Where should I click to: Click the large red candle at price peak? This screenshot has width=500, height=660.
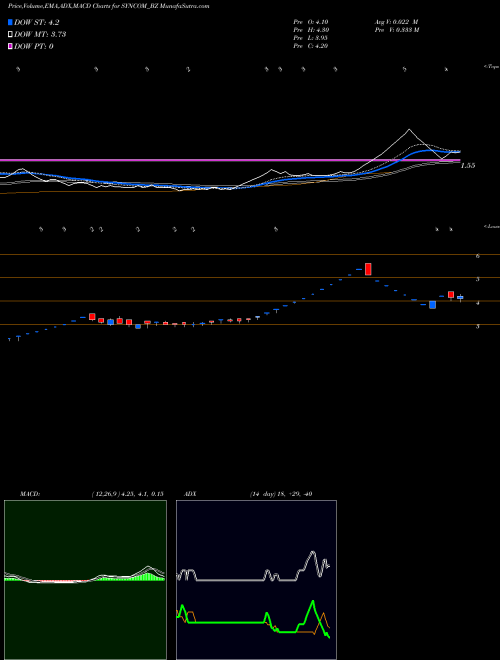[368, 269]
